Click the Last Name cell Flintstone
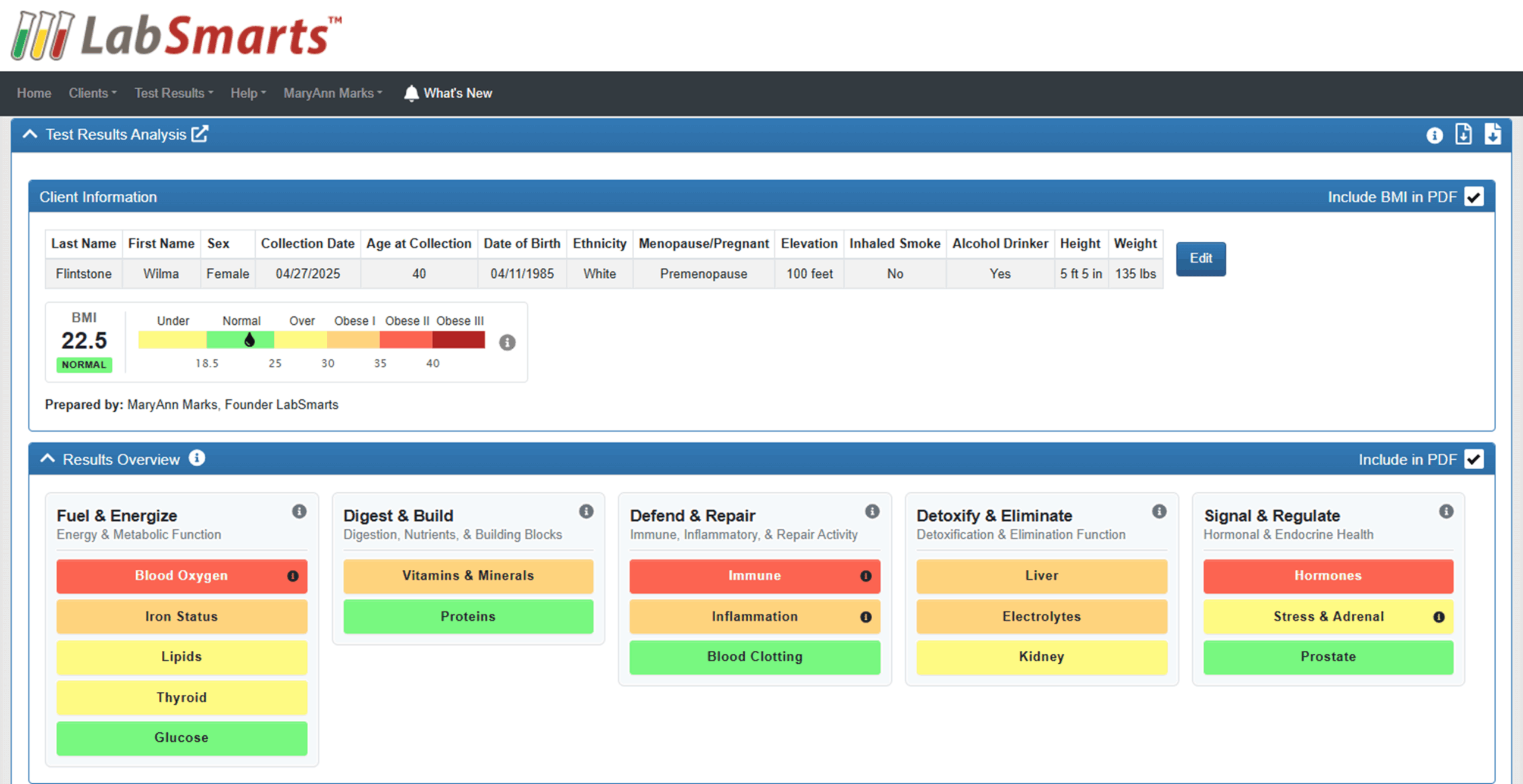Image resolution: width=1523 pixels, height=784 pixels. (x=84, y=274)
